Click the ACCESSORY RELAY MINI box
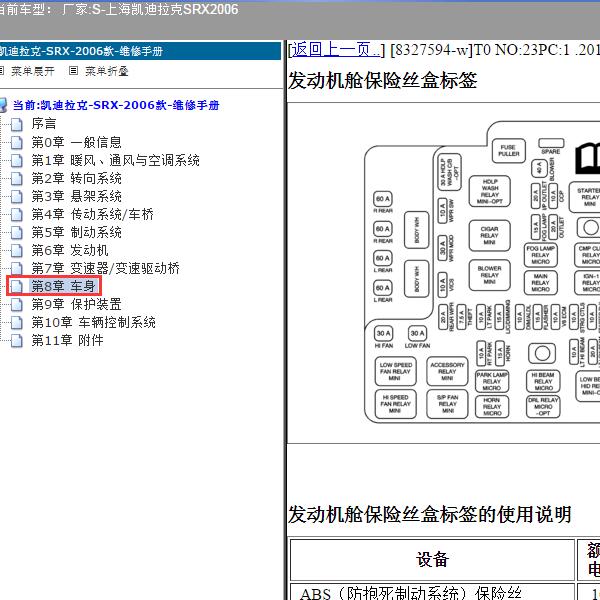Screen dimensions: 600x600 coord(447,371)
